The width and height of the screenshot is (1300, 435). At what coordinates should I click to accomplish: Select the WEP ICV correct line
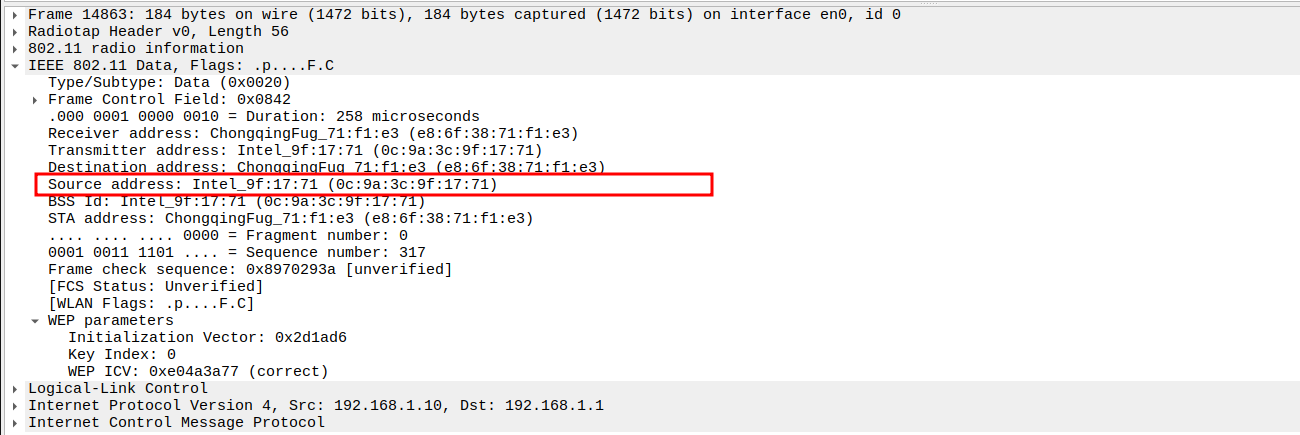click(197, 371)
